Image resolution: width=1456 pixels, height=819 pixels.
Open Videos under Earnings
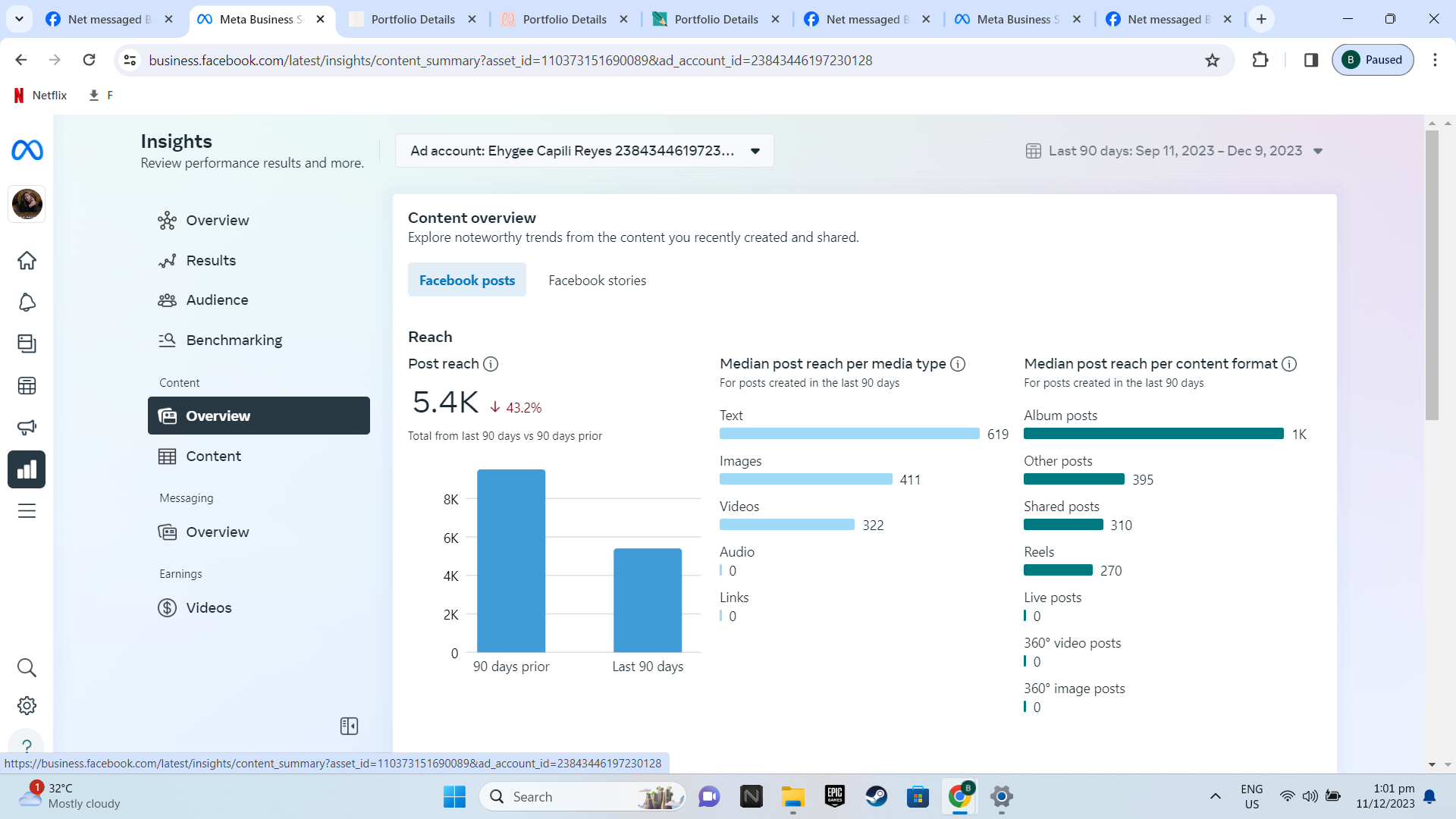tap(209, 608)
